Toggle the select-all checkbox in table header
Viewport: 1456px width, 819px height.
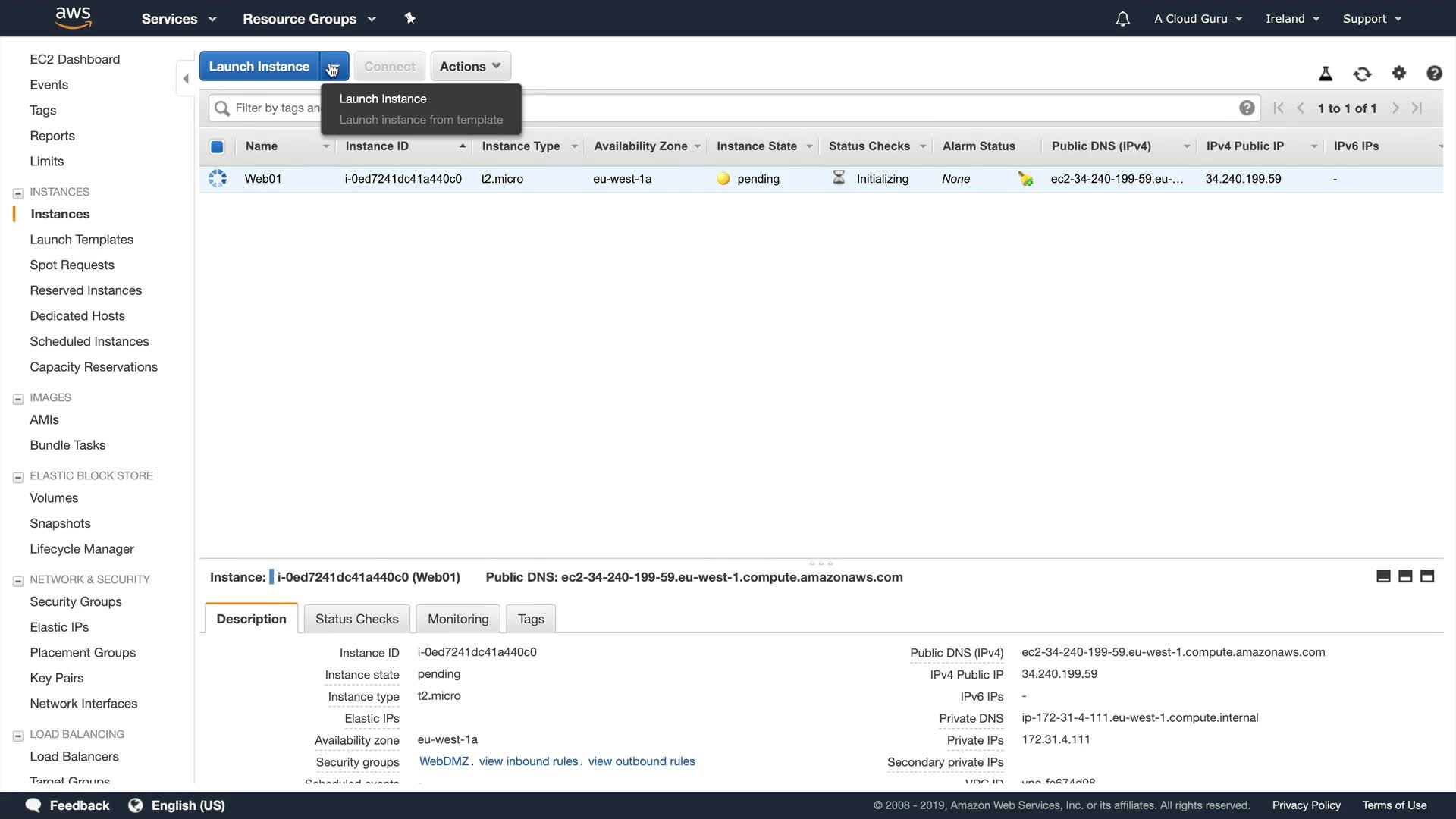217,146
